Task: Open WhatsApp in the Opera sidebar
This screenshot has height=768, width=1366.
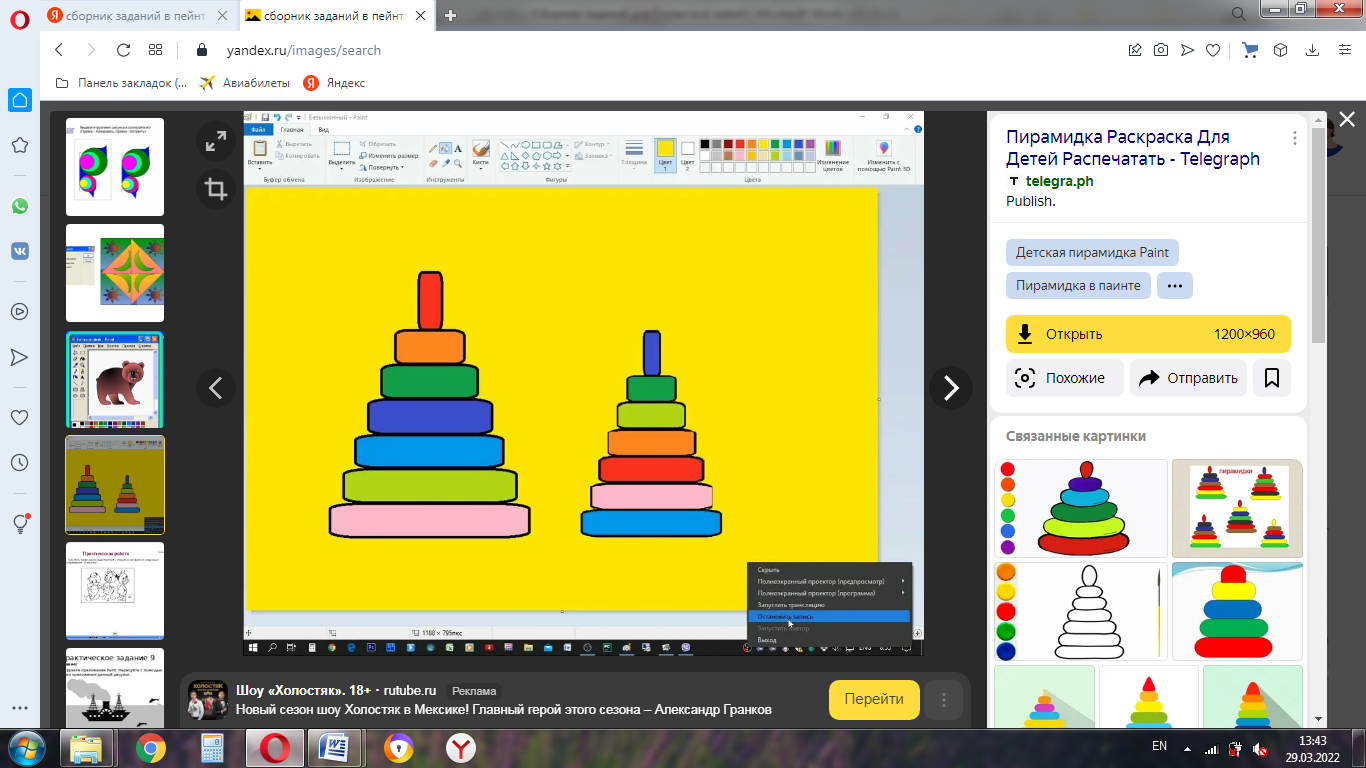Action: tap(20, 205)
